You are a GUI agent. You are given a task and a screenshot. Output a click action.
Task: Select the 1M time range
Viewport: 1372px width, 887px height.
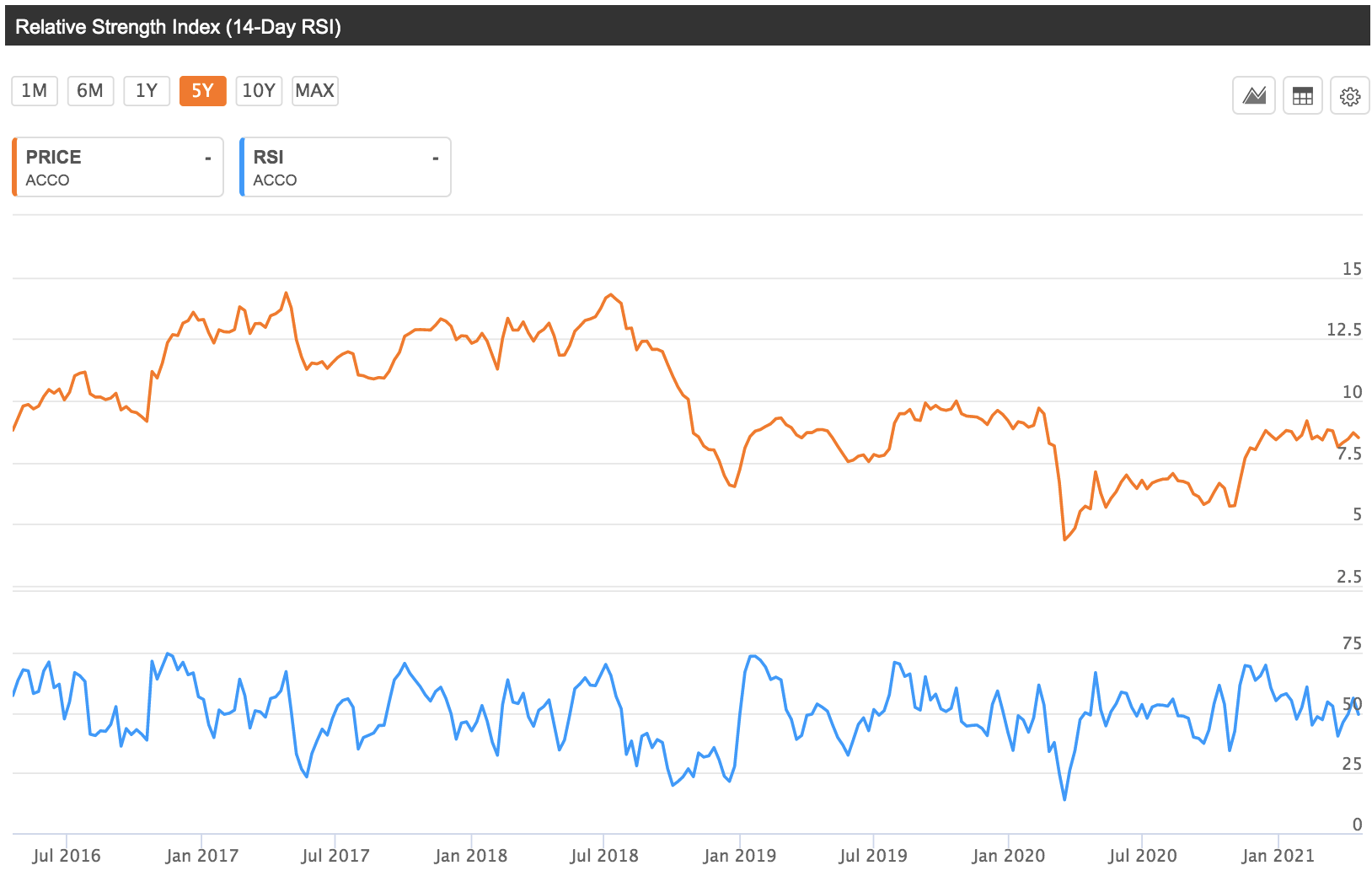[x=34, y=91]
